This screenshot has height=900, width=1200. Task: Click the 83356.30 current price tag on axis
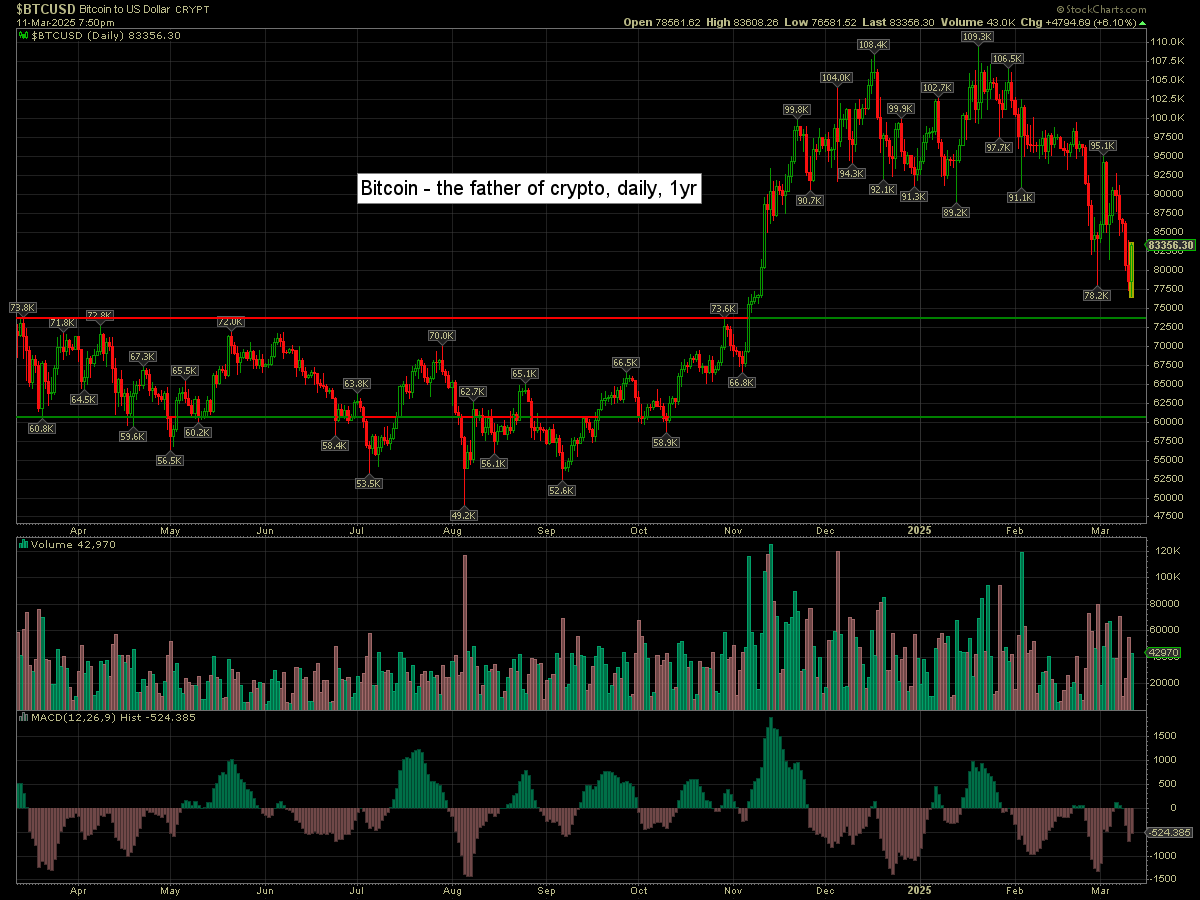coord(1171,245)
